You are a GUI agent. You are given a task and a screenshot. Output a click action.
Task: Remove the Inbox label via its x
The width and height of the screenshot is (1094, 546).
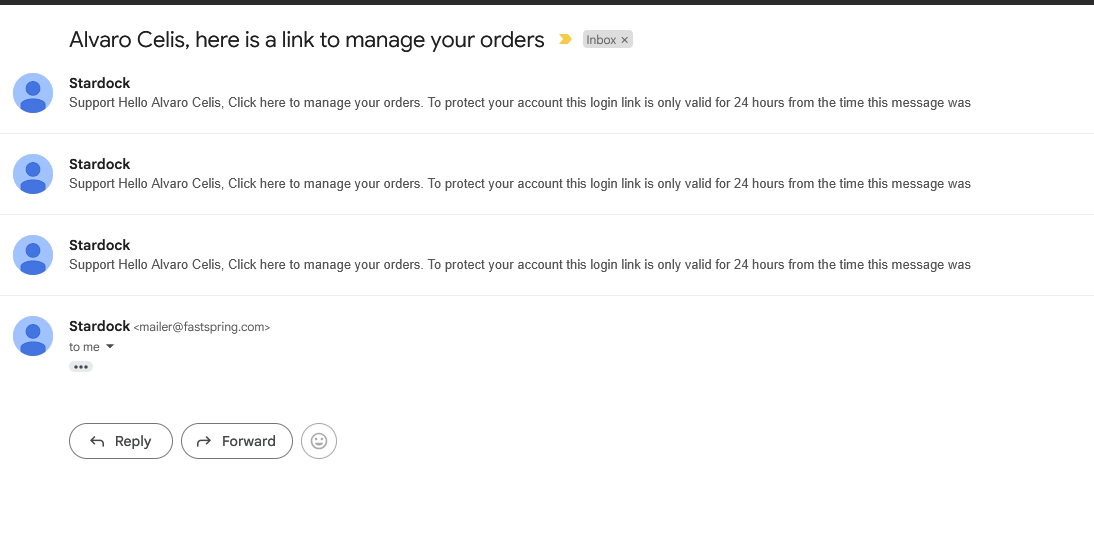[x=624, y=40]
